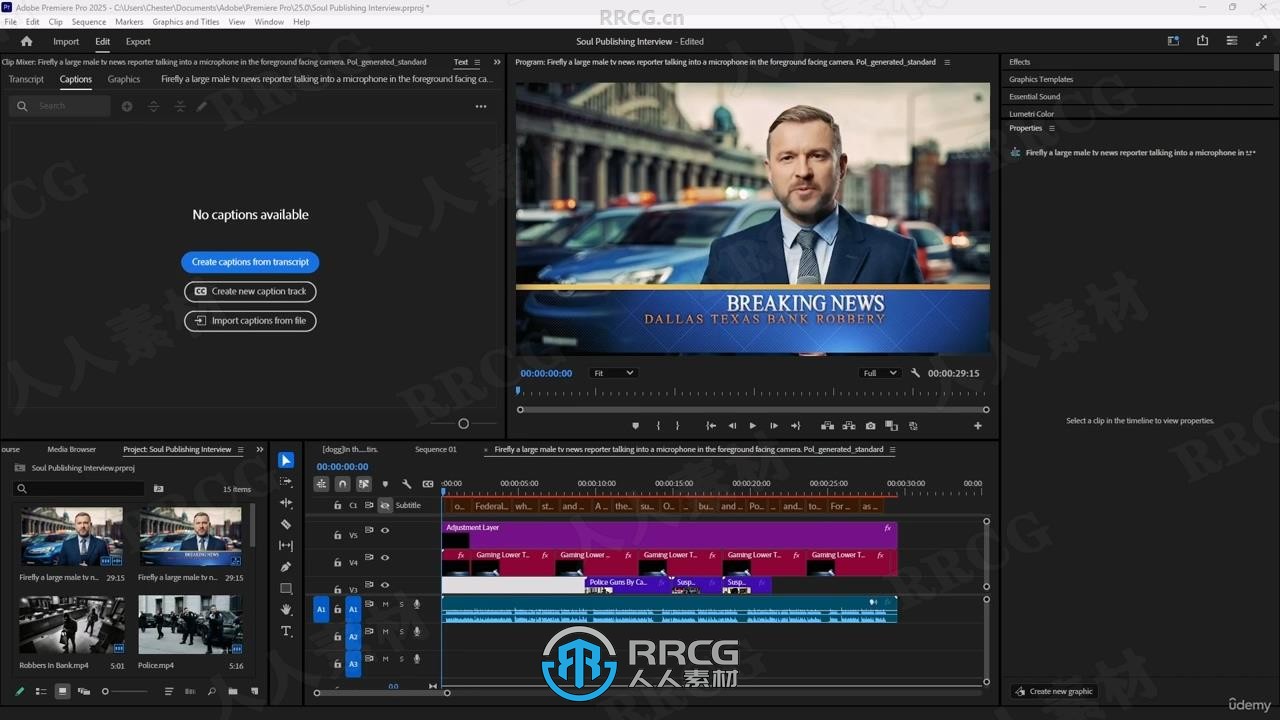Add marker in Program Monitor
This screenshot has width=1280, height=720.
pyautogui.click(x=635, y=426)
